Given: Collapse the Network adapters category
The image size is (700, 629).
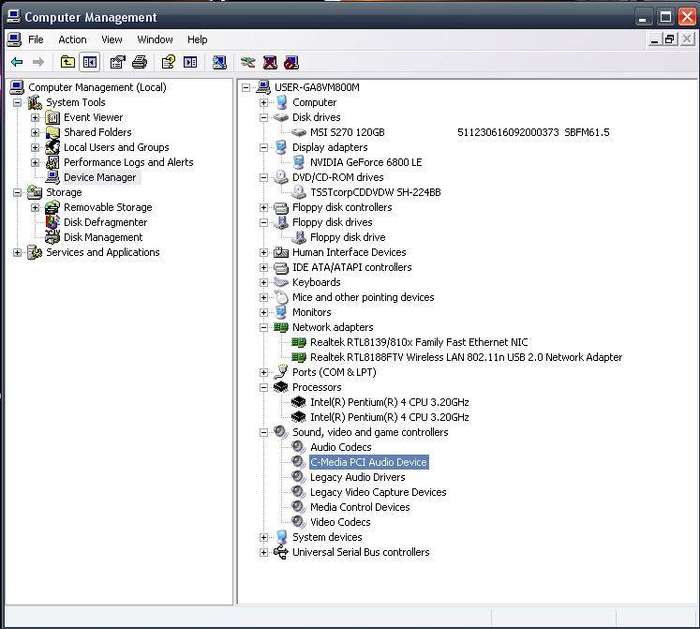Looking at the screenshot, I should click(264, 328).
